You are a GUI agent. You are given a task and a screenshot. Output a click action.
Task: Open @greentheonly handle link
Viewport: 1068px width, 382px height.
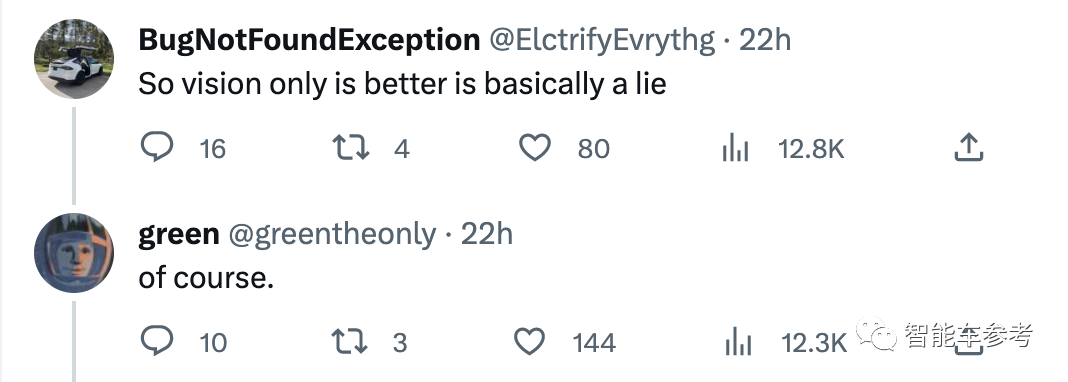(332, 235)
